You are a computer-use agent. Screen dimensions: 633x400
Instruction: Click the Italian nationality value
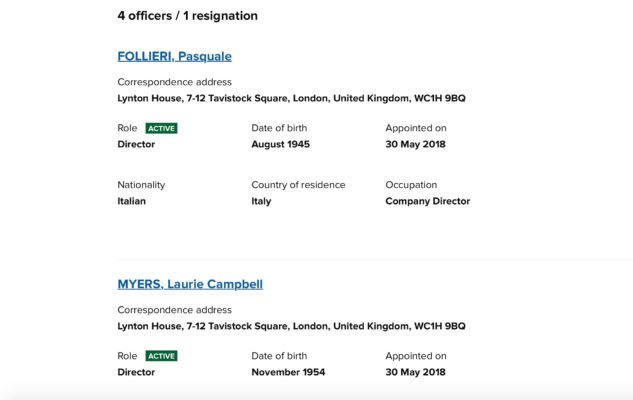(131, 201)
